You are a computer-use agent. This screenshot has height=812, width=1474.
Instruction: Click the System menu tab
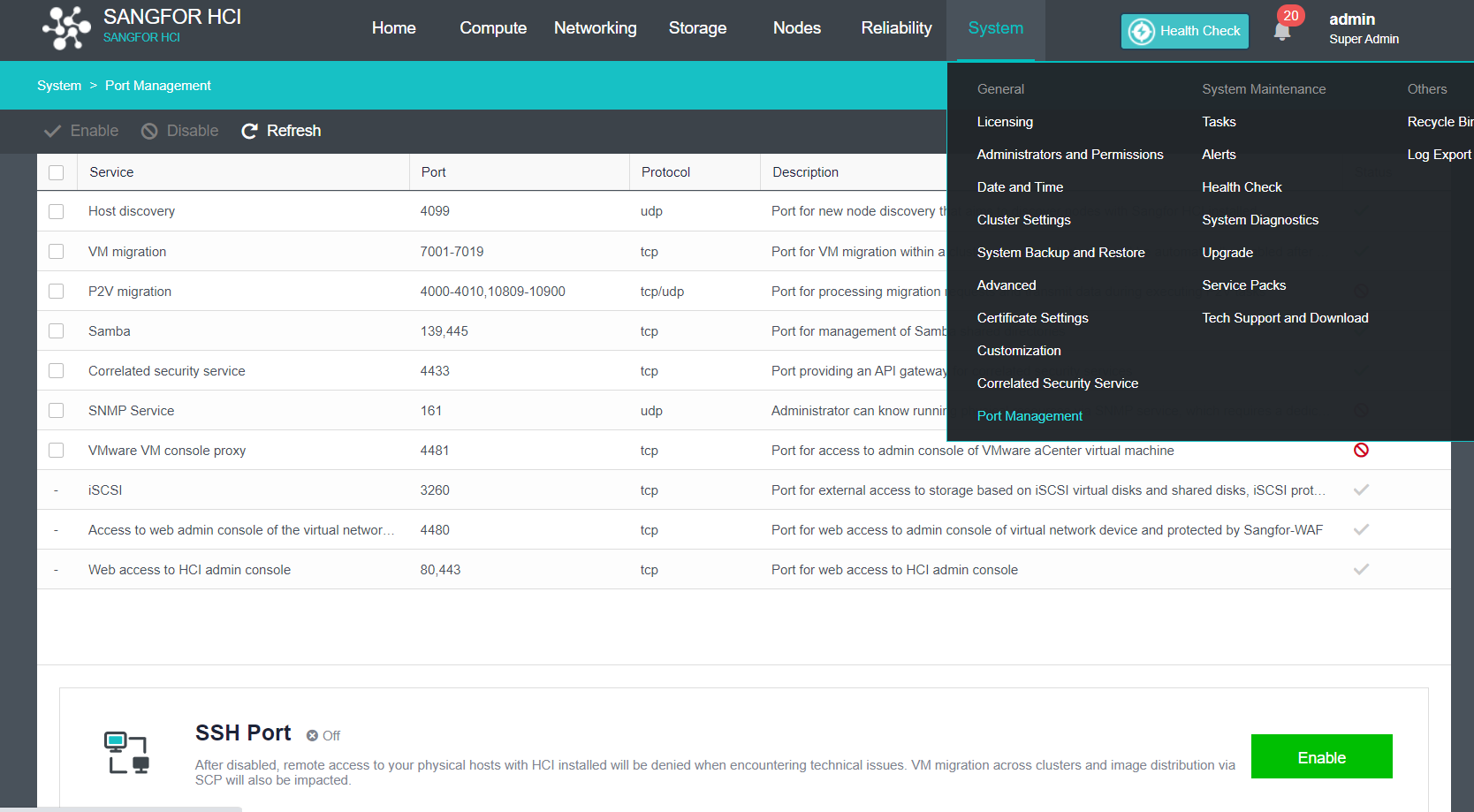996,28
